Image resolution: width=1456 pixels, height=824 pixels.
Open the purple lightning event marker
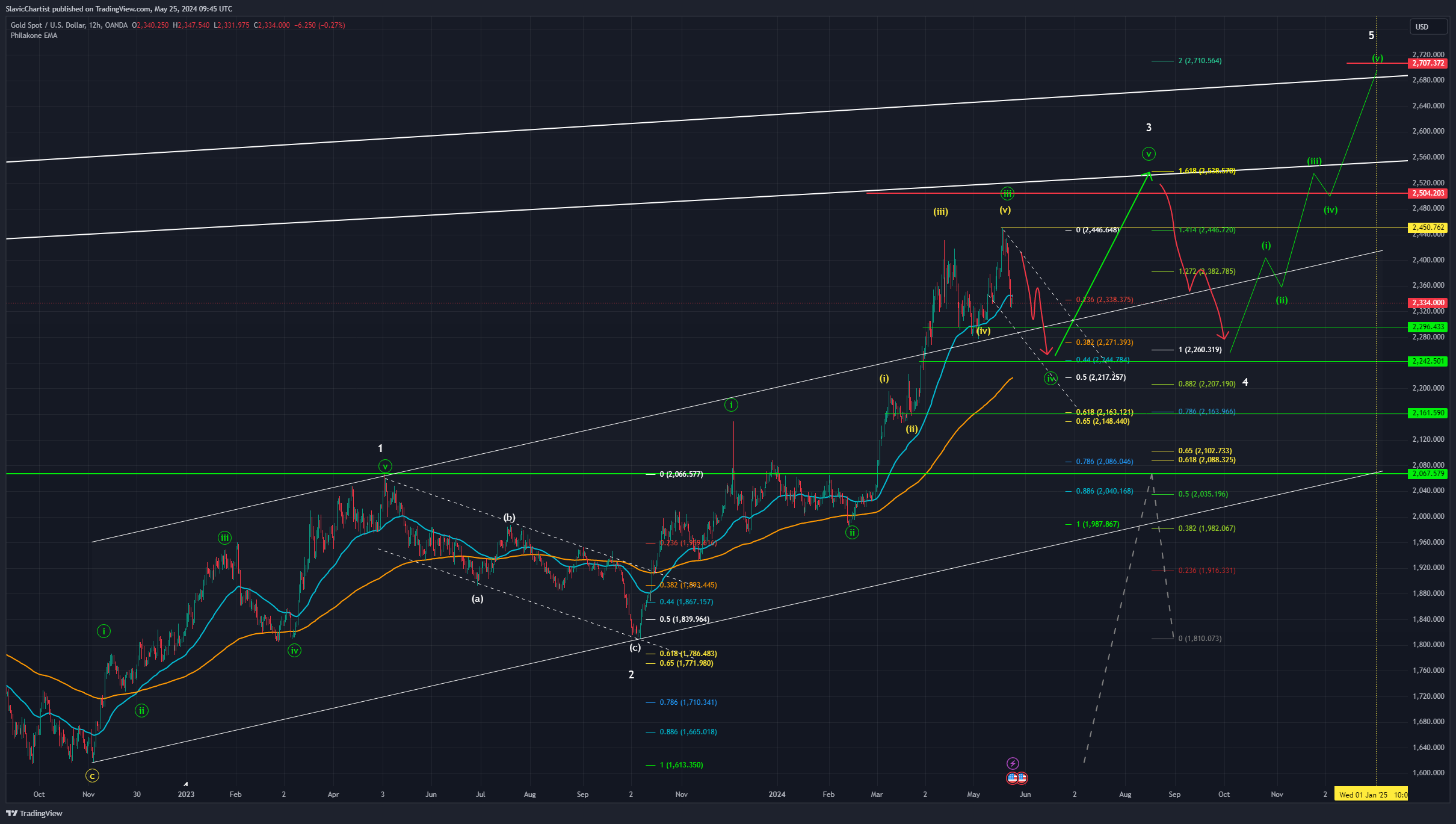point(1013,763)
